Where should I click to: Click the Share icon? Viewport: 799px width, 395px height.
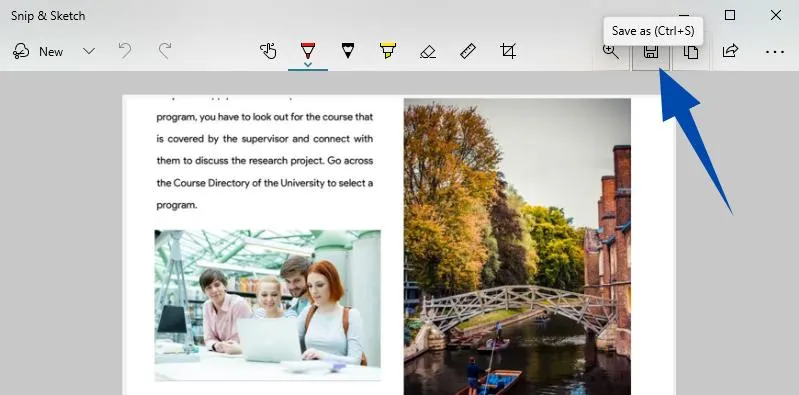click(730, 51)
